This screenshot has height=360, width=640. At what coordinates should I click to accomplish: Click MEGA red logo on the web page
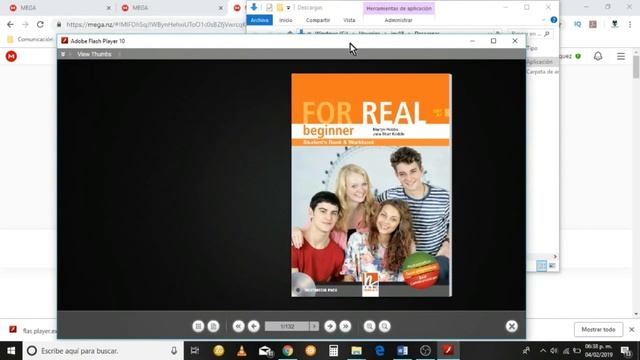pyautogui.click(x=11, y=56)
